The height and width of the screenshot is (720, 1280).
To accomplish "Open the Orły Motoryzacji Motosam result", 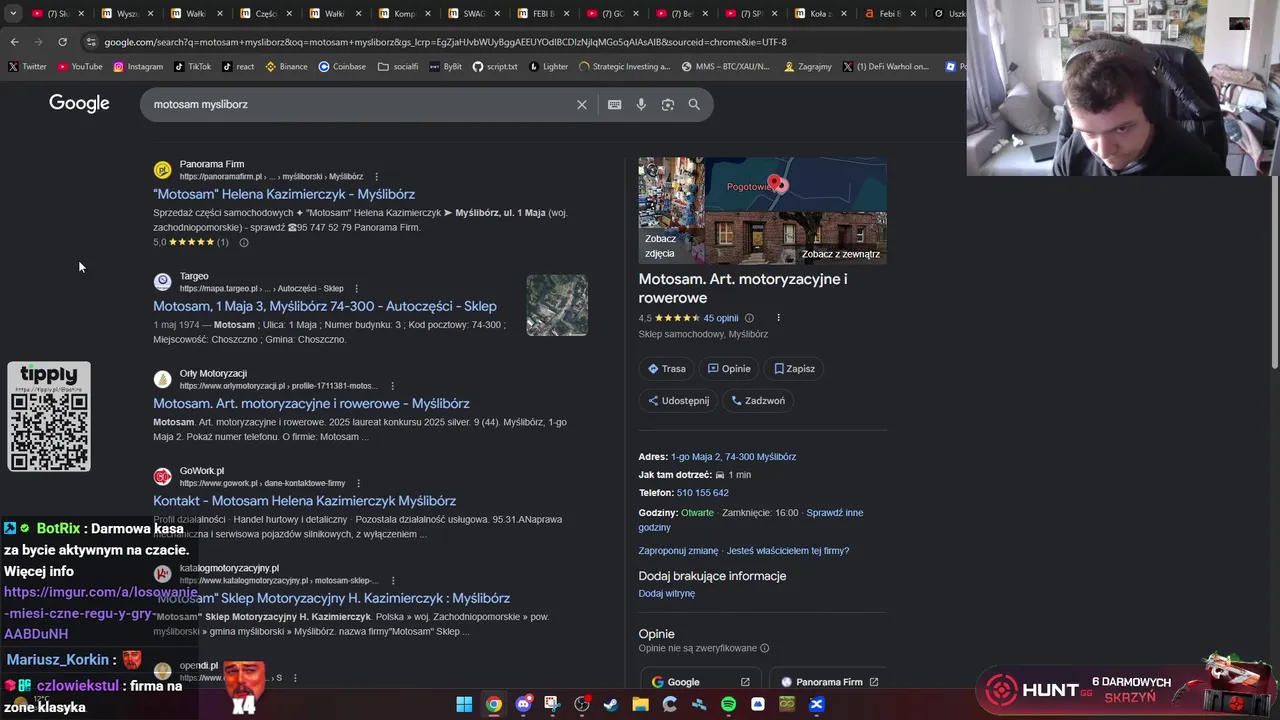I will (x=311, y=403).
